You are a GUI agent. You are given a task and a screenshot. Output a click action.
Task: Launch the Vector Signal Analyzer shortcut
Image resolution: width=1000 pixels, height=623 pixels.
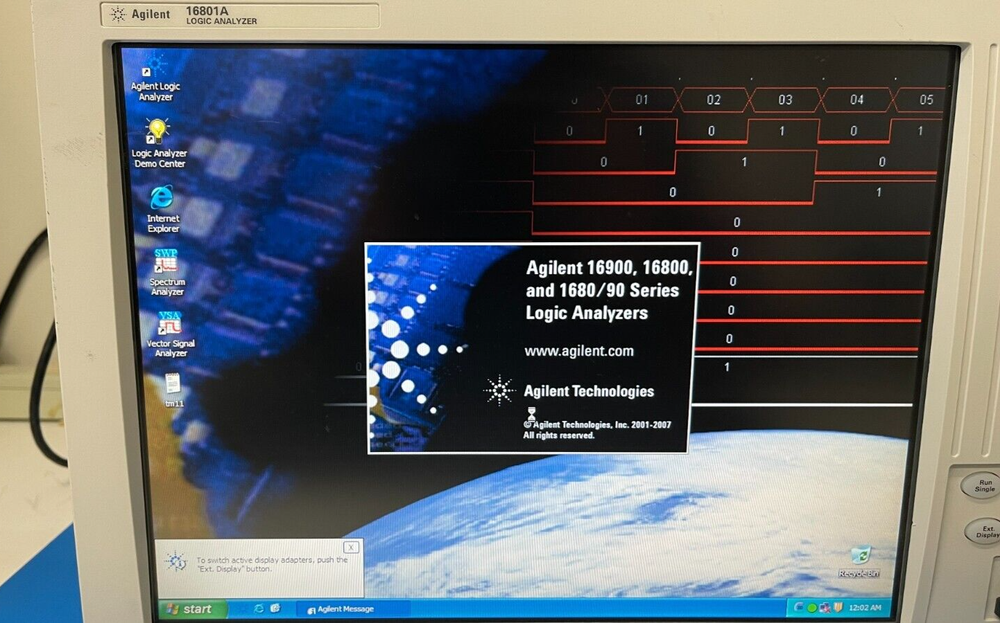pos(170,334)
